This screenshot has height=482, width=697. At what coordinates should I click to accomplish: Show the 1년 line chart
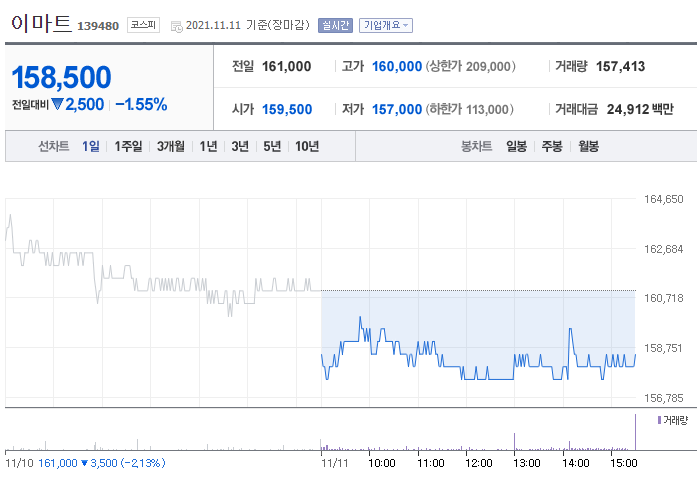point(208,146)
